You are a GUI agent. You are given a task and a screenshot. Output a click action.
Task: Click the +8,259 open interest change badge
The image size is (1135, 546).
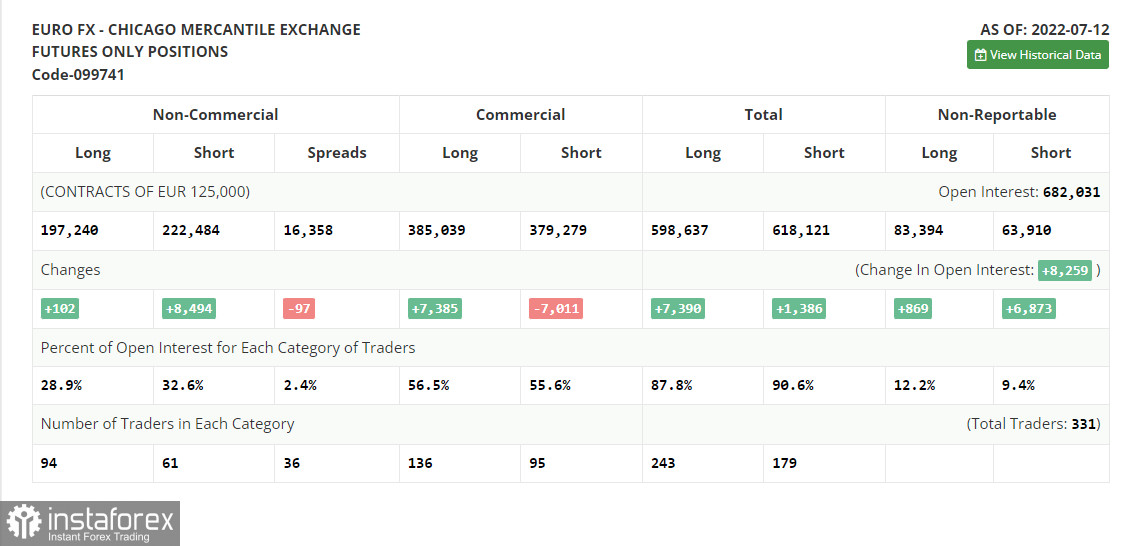1064,270
